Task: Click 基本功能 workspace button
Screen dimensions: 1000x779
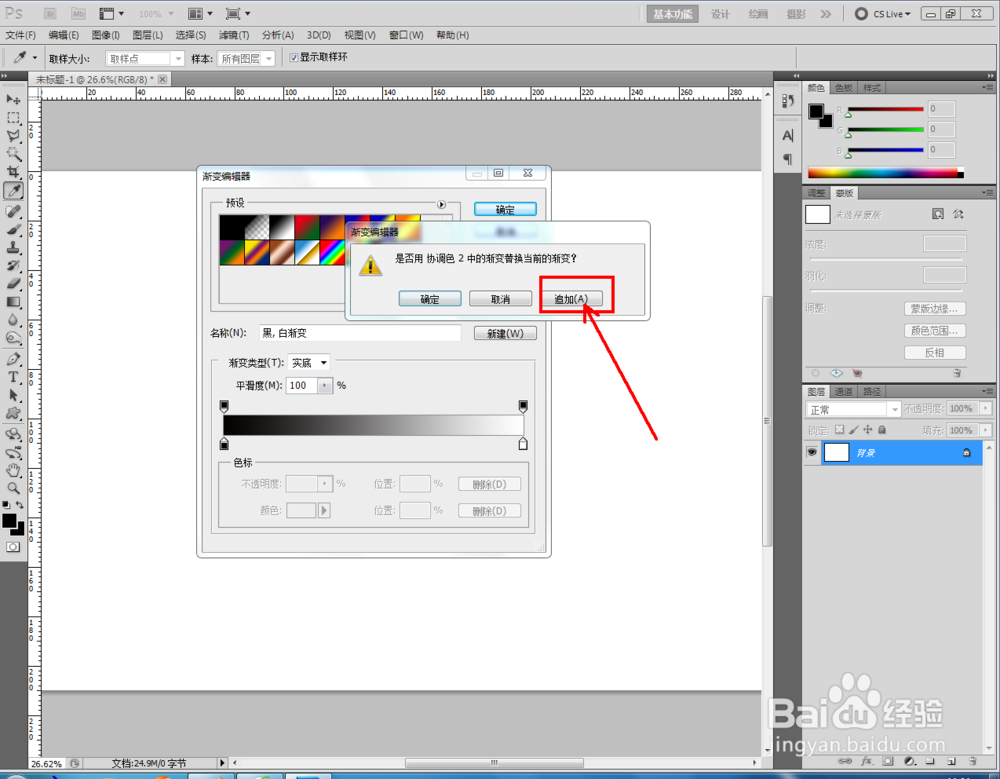Action: point(672,14)
